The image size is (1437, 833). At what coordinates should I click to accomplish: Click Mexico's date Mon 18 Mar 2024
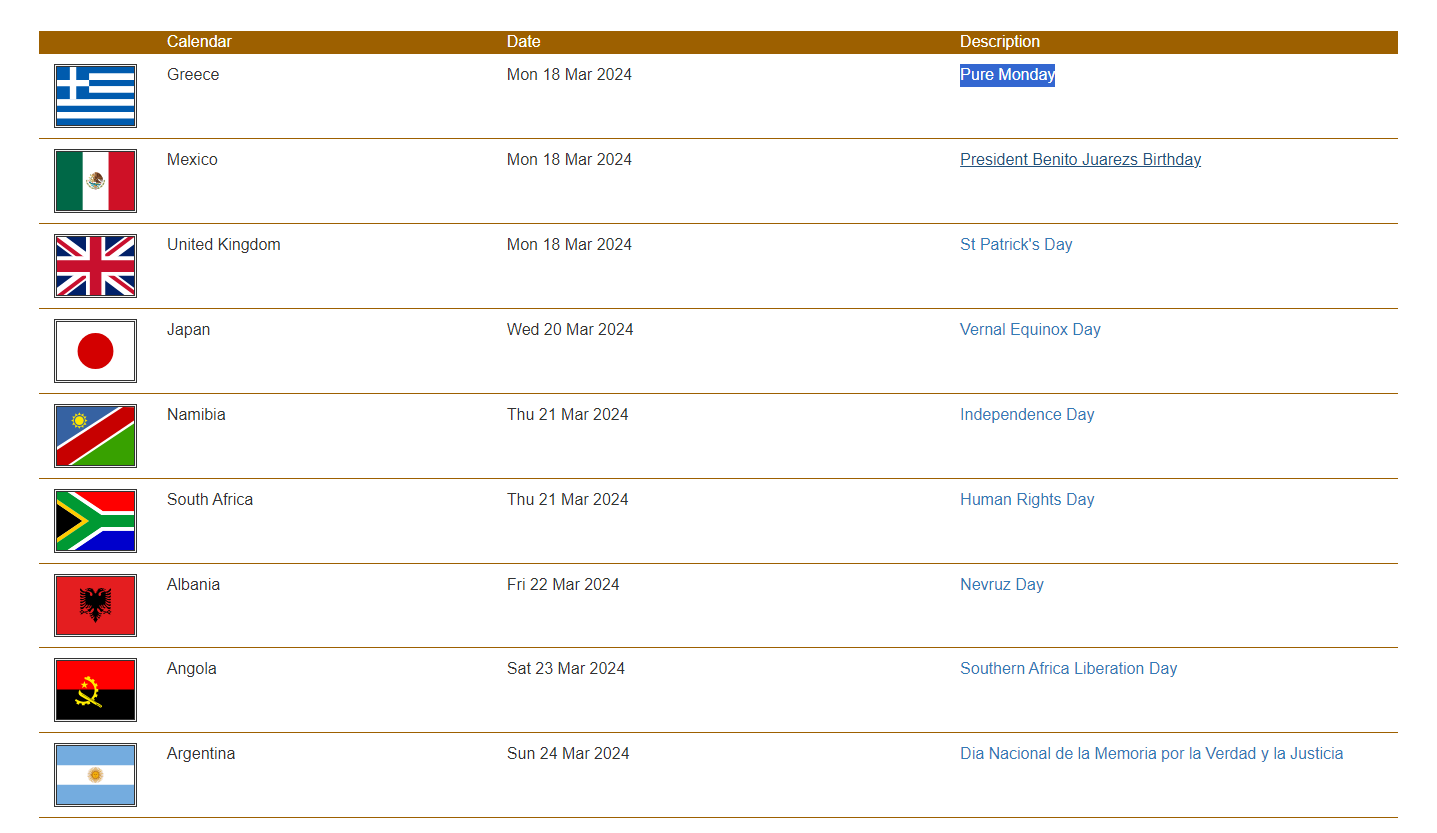click(569, 160)
